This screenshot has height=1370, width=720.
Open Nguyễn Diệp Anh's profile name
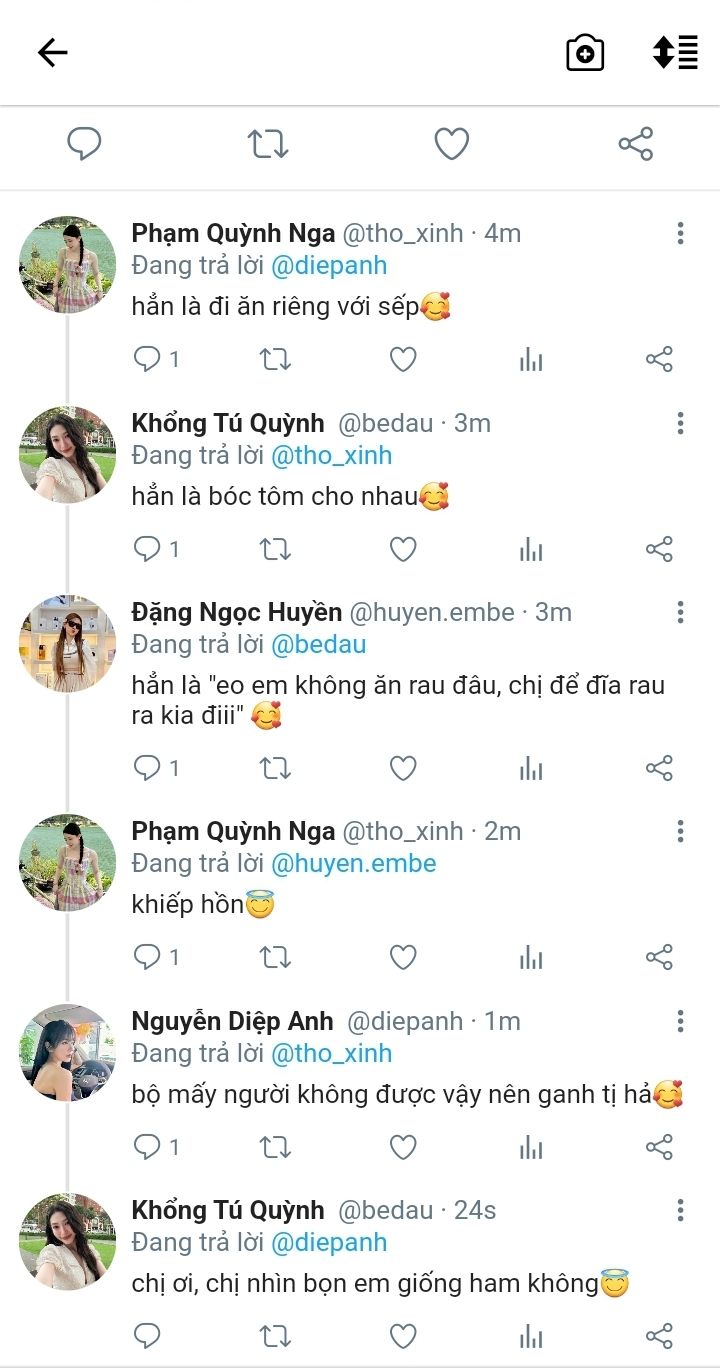pyautogui.click(x=233, y=1021)
